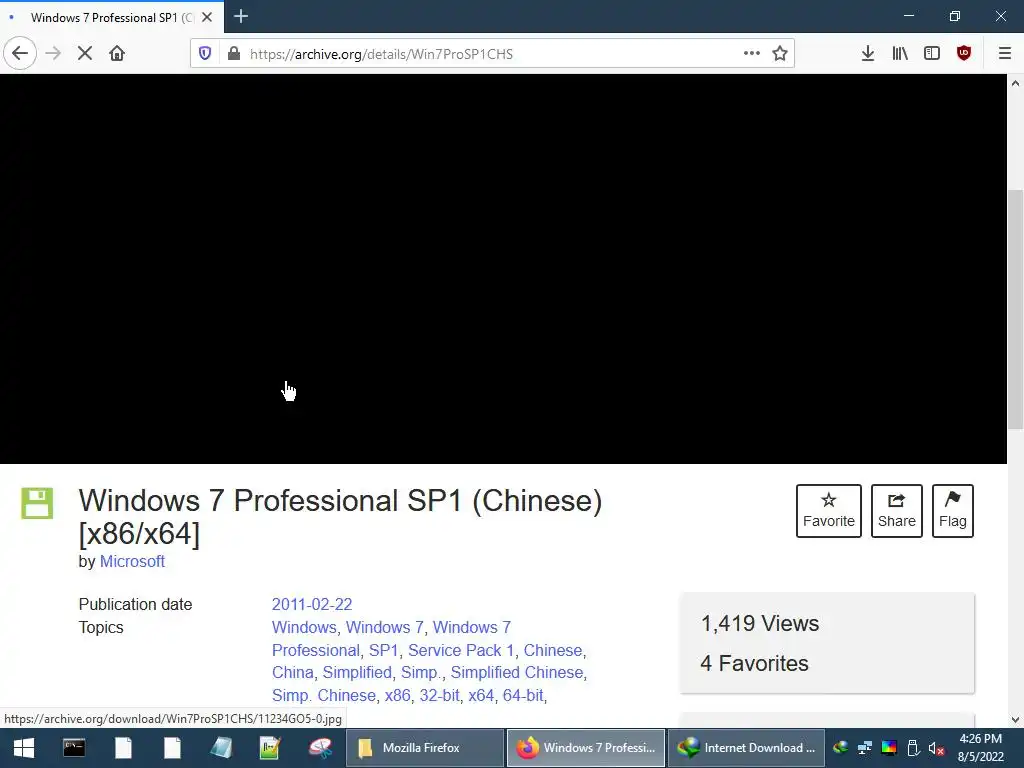Click the Windows 7 Professi... Firefox taskbar button
The height and width of the screenshot is (768, 1024).
[586, 748]
